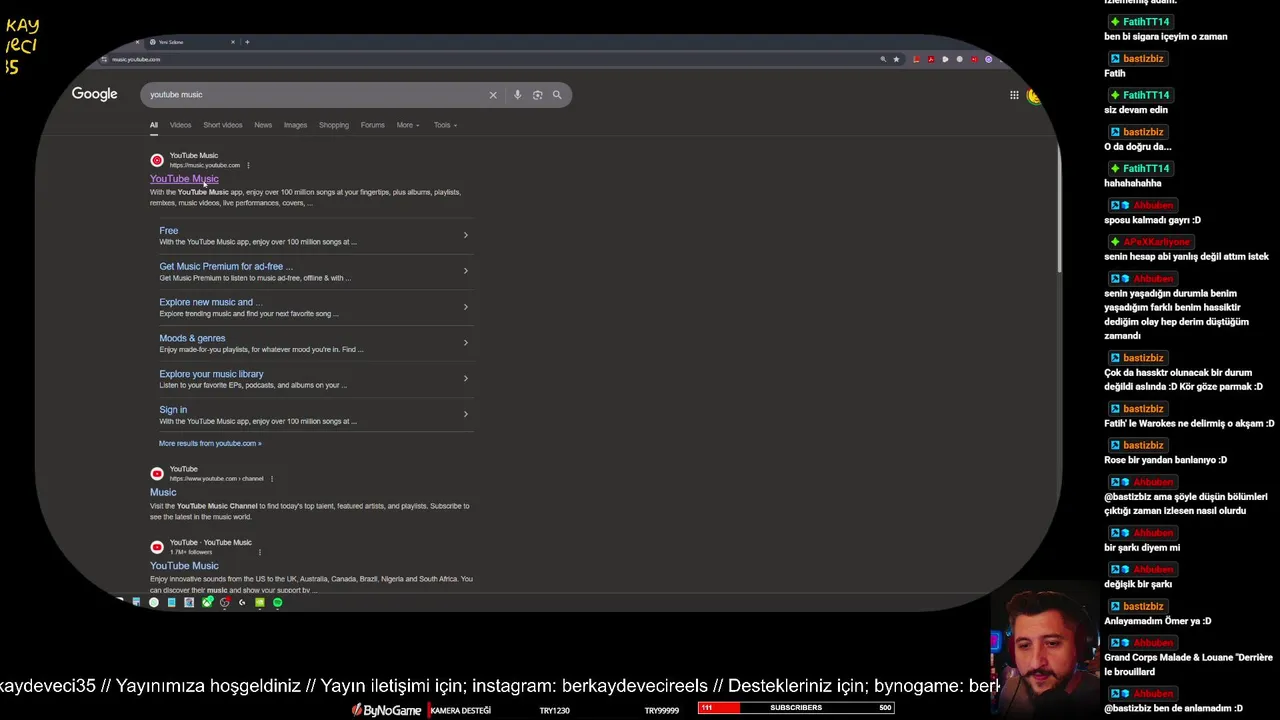Viewport: 1280px width, 720px height.
Task: Submit search with the magnifier icon
Action: click(557, 95)
